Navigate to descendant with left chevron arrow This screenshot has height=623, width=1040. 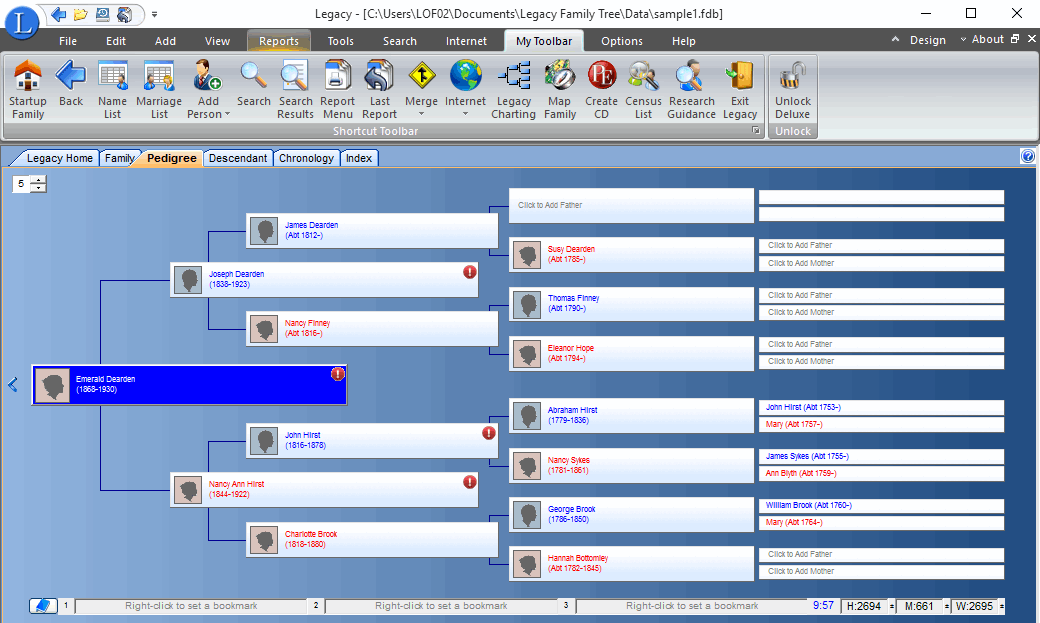[x=13, y=385]
